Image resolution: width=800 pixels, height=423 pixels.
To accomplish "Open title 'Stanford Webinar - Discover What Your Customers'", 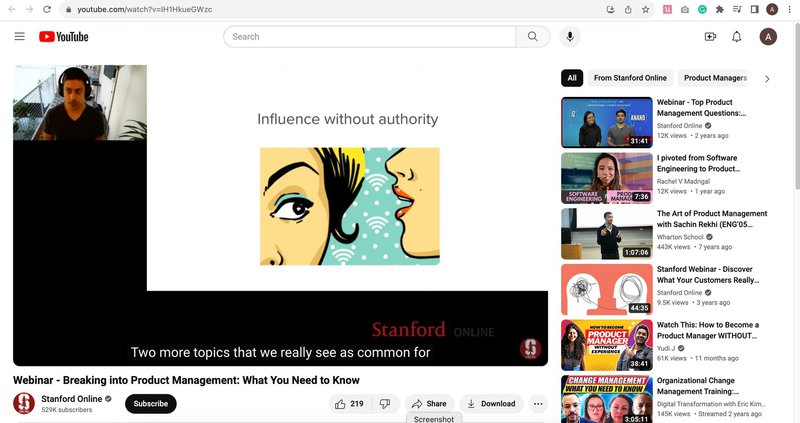I will (x=708, y=275).
